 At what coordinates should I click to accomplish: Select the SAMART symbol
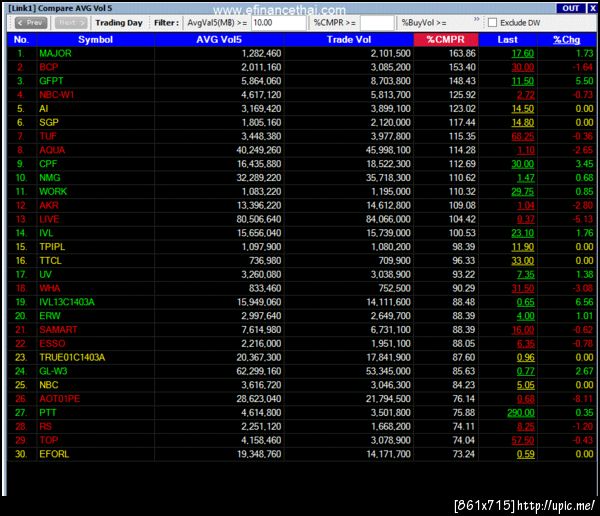pos(58,330)
